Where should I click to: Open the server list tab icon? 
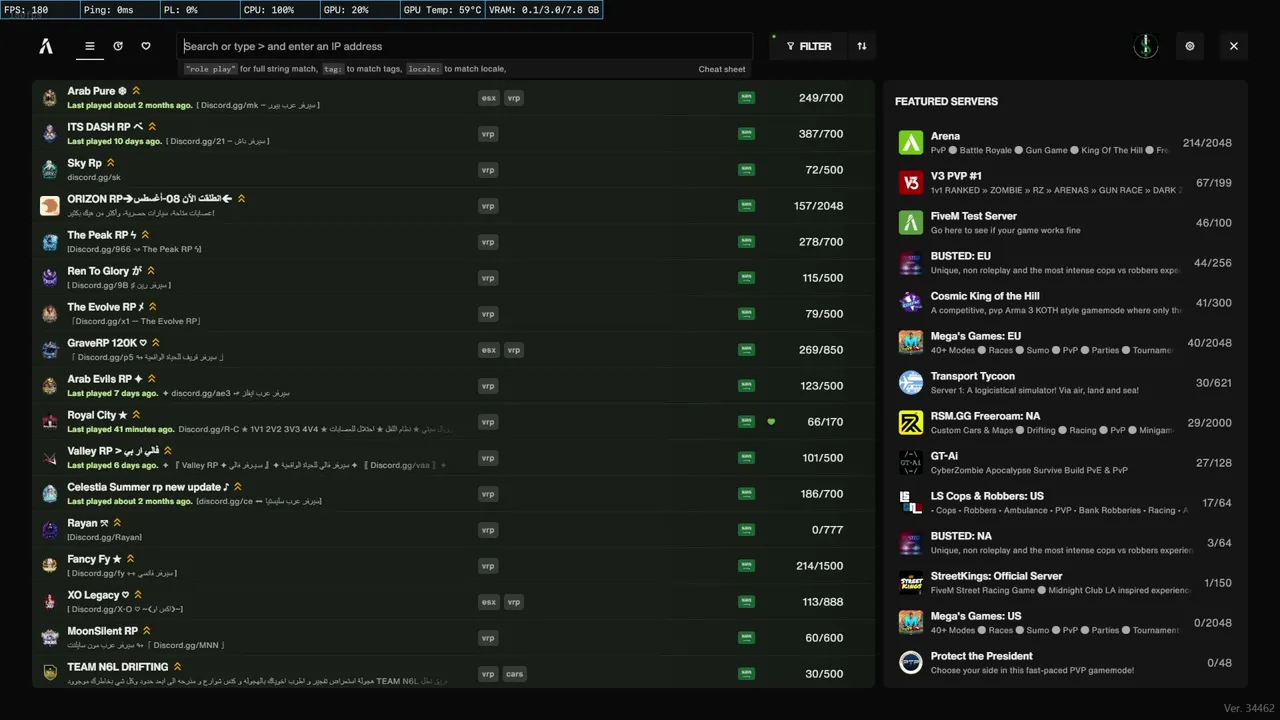click(x=90, y=46)
